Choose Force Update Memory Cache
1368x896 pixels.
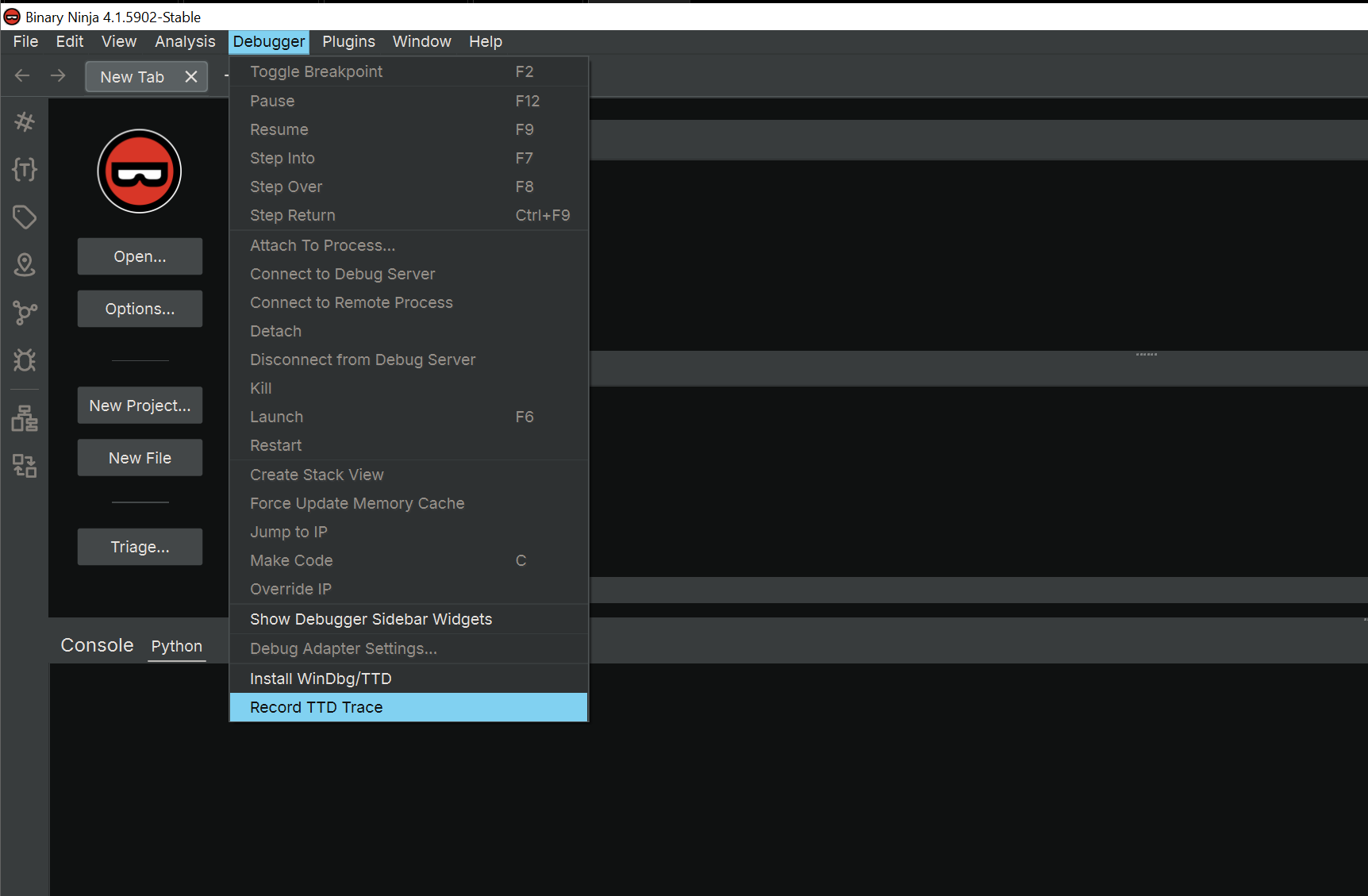(x=409, y=503)
